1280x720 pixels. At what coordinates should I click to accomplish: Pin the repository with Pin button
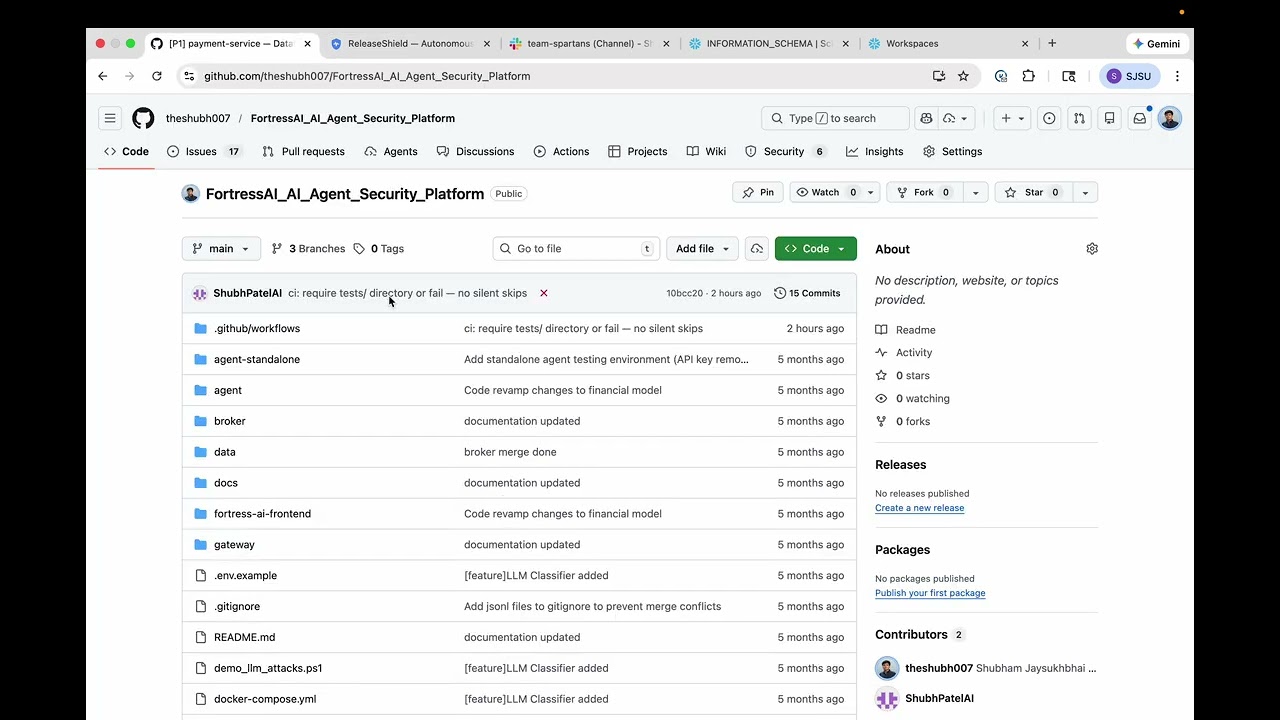[758, 192]
